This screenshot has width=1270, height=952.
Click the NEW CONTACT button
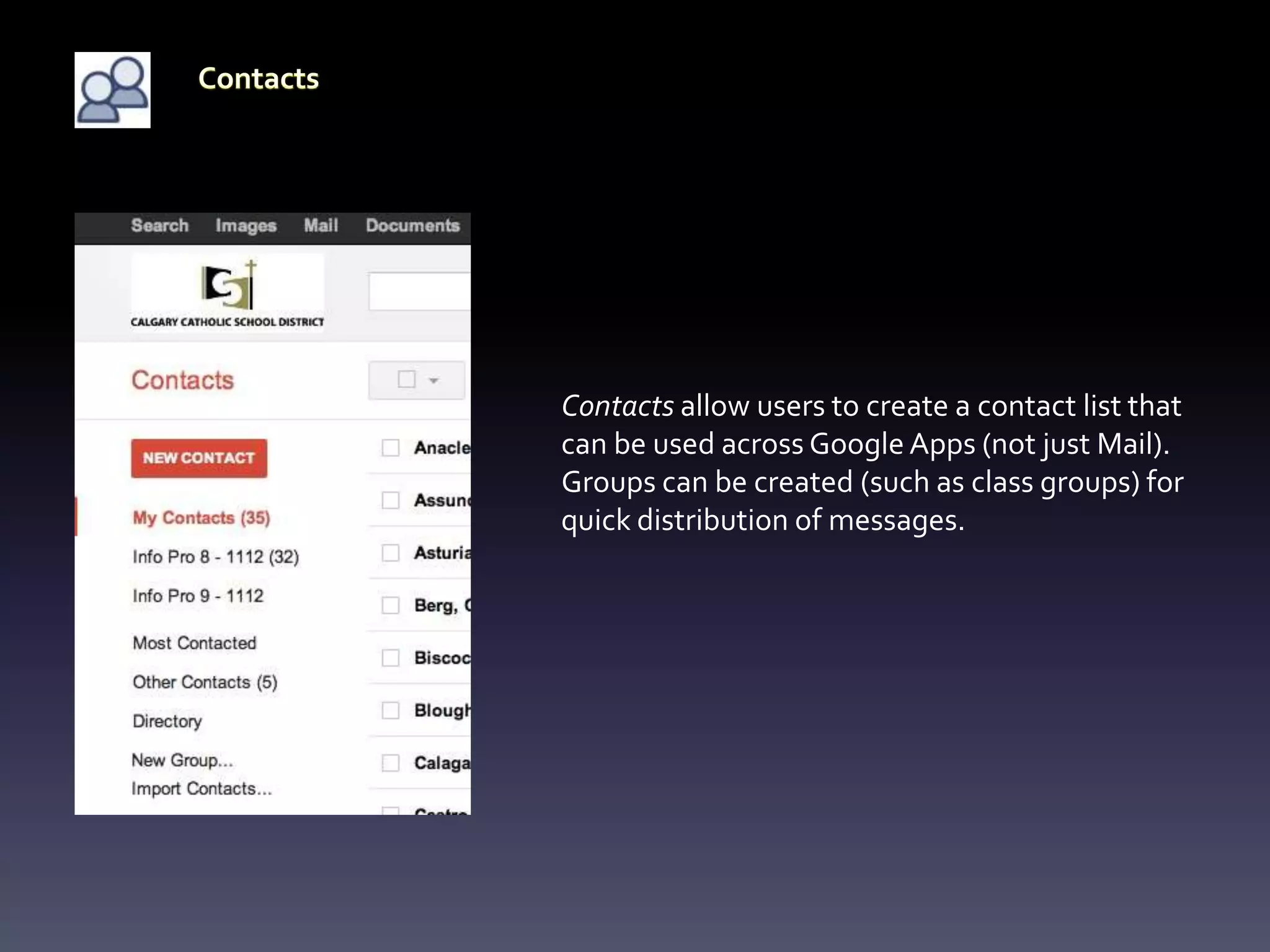(x=199, y=458)
